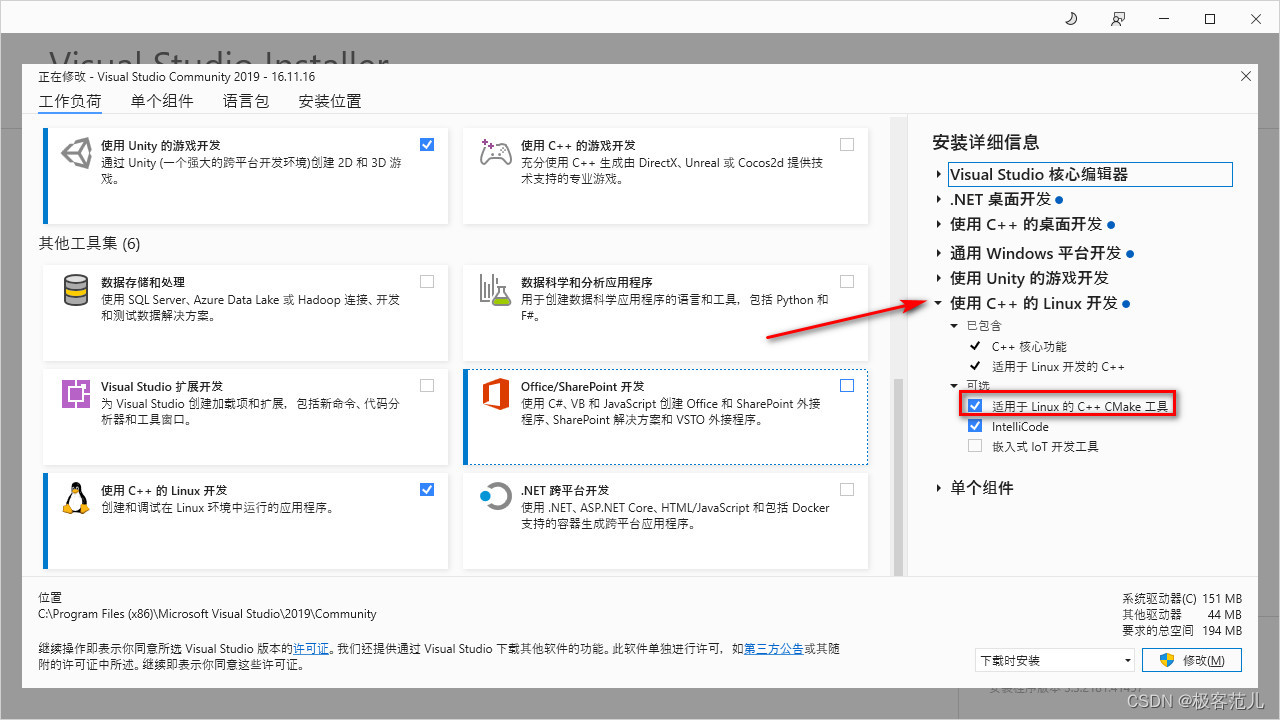Screen dimensions: 1280x720
Task: Expand the 单个组件 section in details
Action: 939,488
